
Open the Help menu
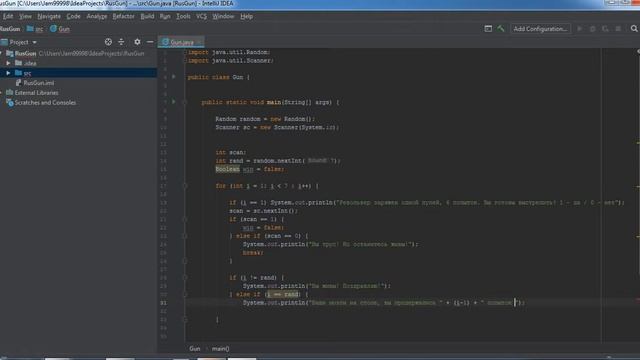point(247,16)
